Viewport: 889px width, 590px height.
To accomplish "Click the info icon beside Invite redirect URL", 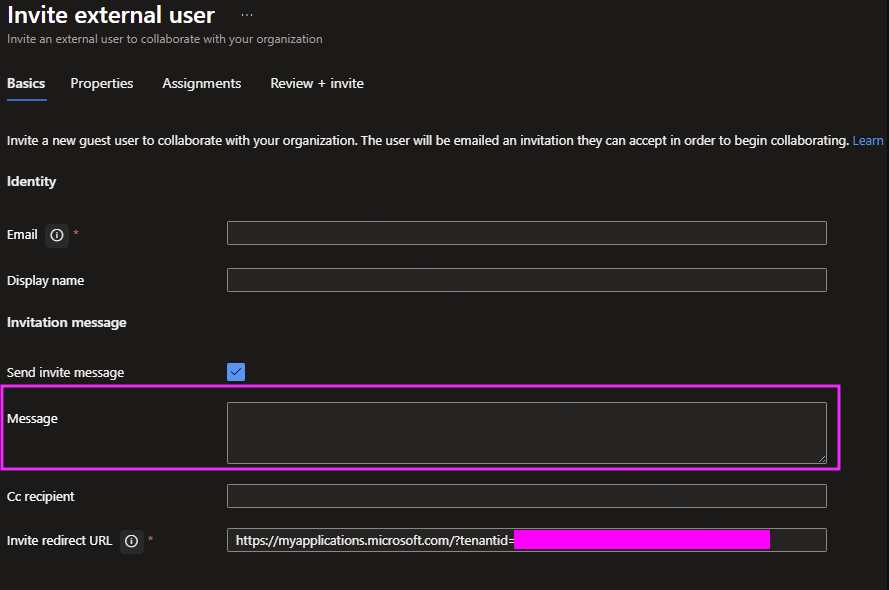I will coord(131,541).
